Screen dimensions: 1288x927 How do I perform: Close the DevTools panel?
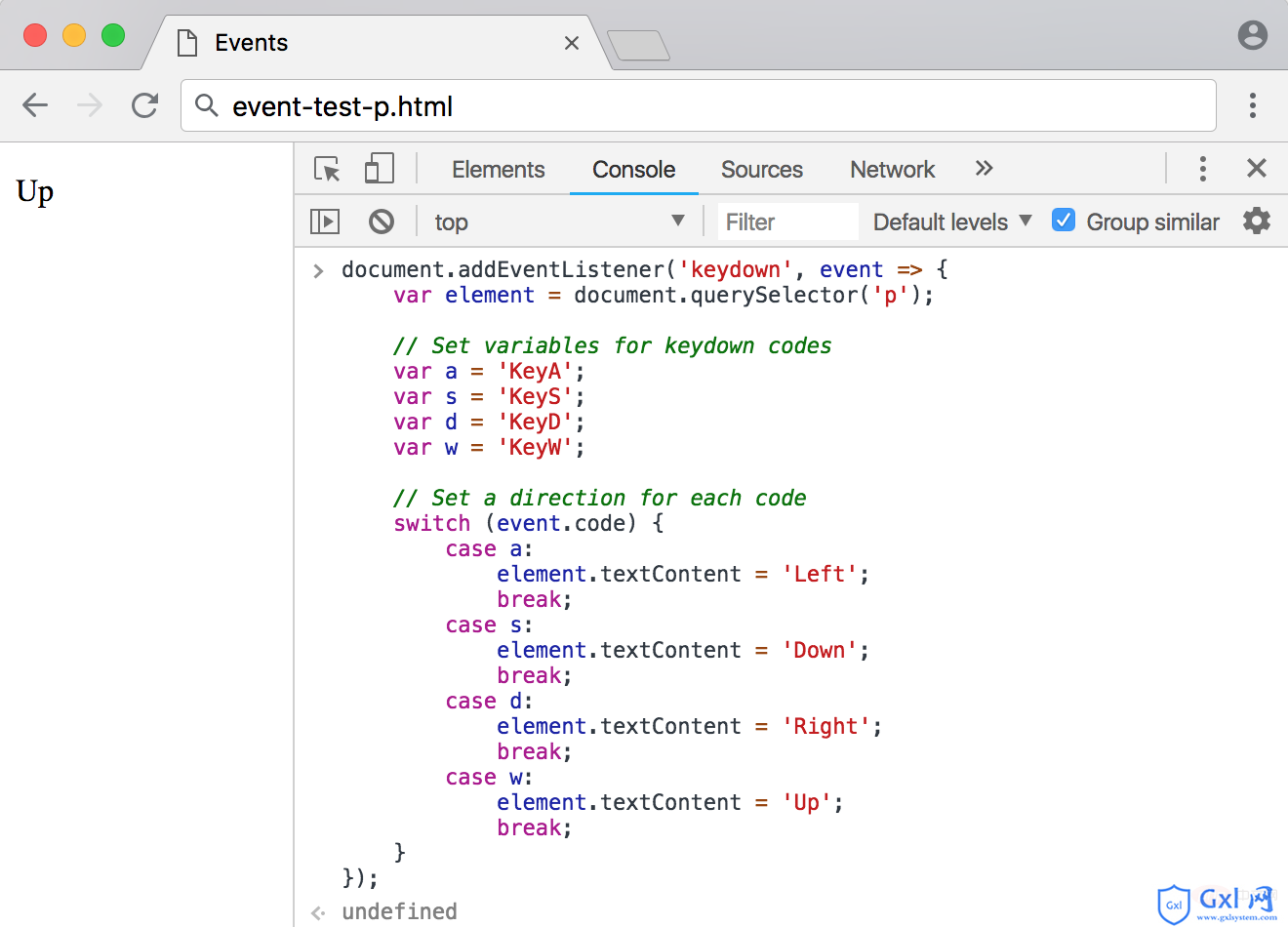[1257, 168]
